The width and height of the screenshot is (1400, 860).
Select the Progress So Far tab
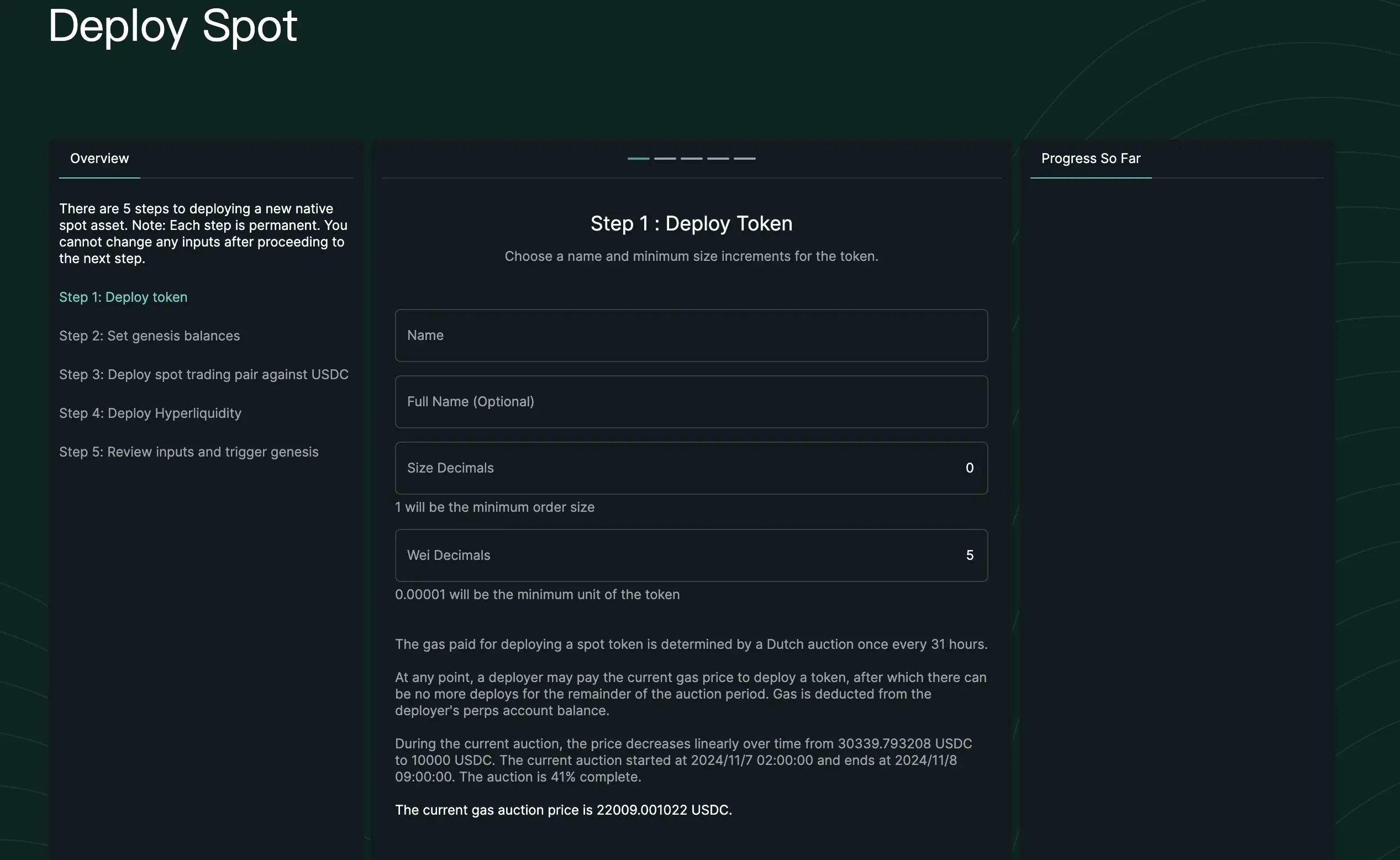coord(1090,159)
